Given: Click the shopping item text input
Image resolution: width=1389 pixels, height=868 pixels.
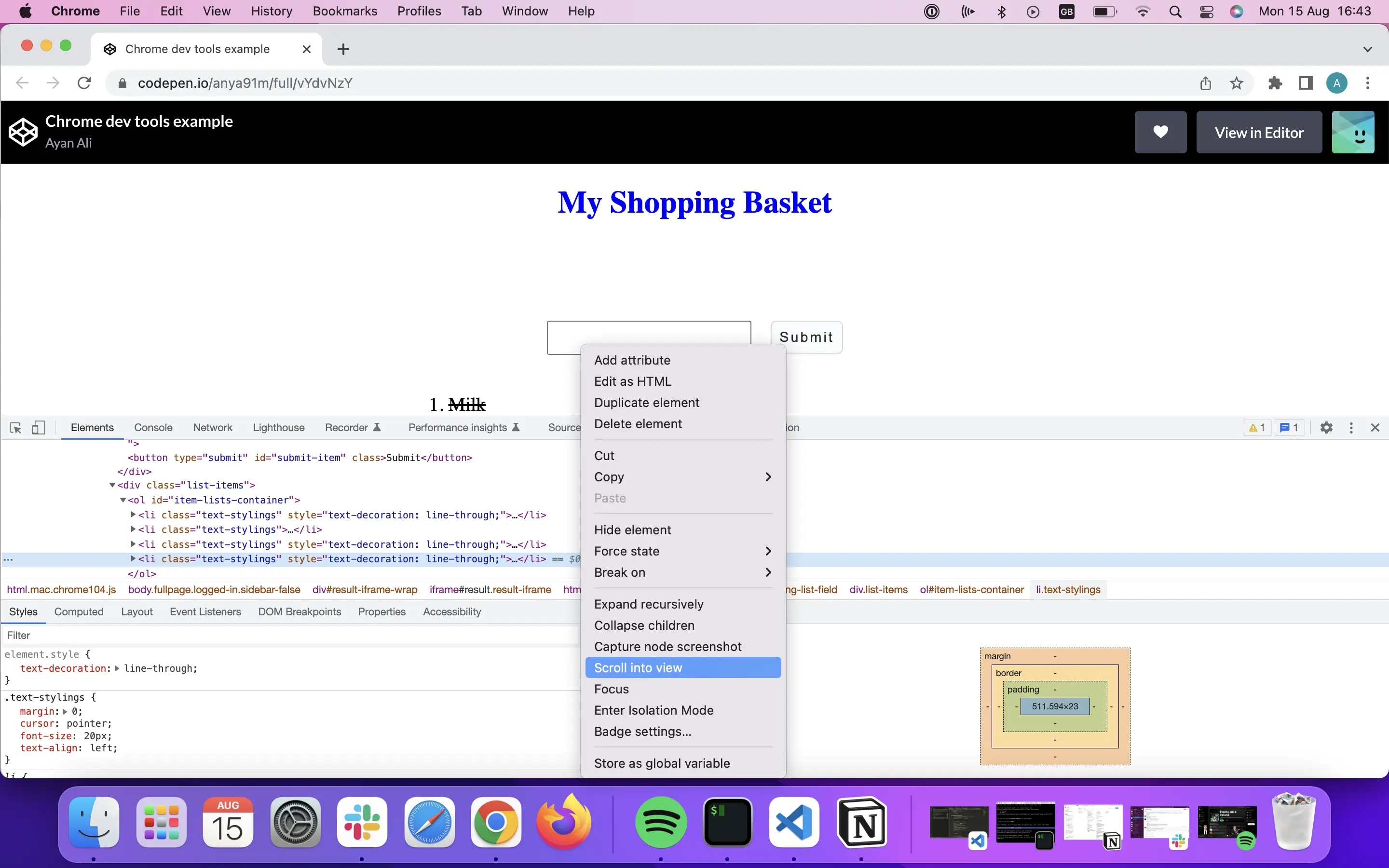Looking at the screenshot, I should click(649, 338).
